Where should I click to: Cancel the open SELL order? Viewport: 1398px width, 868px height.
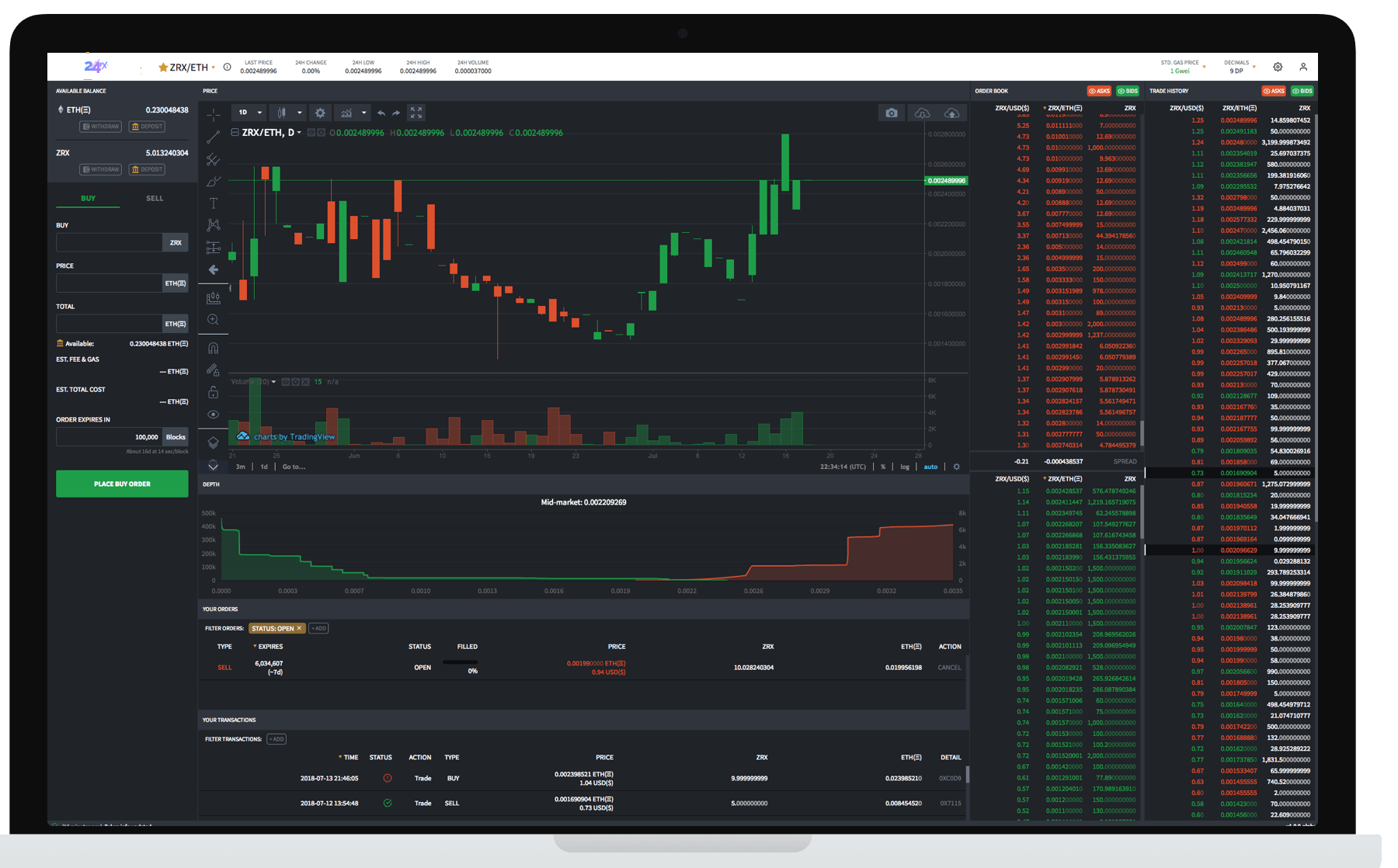(949, 668)
